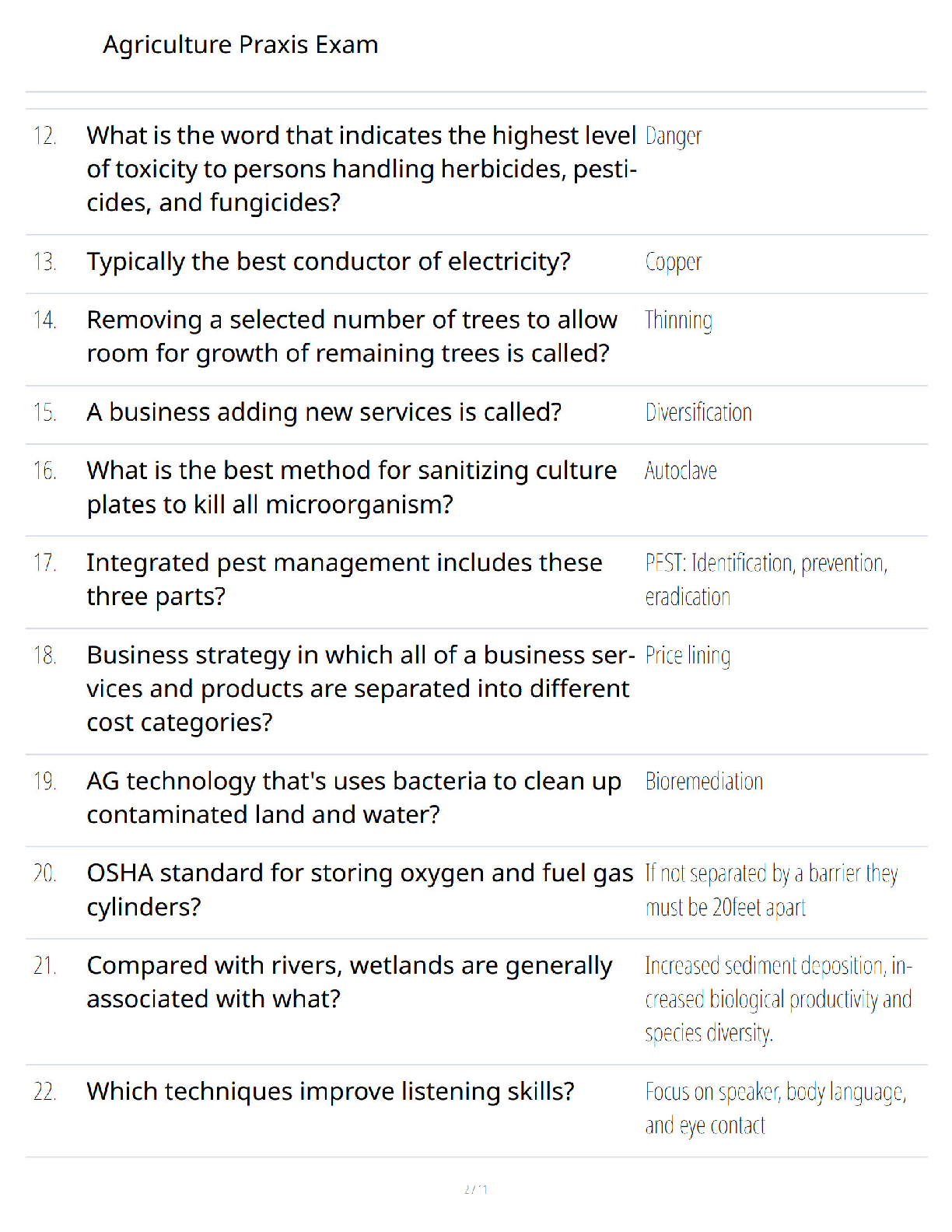The image size is (952, 1232).
Task: Select the PEST identification answer text
Action: [x=766, y=580]
